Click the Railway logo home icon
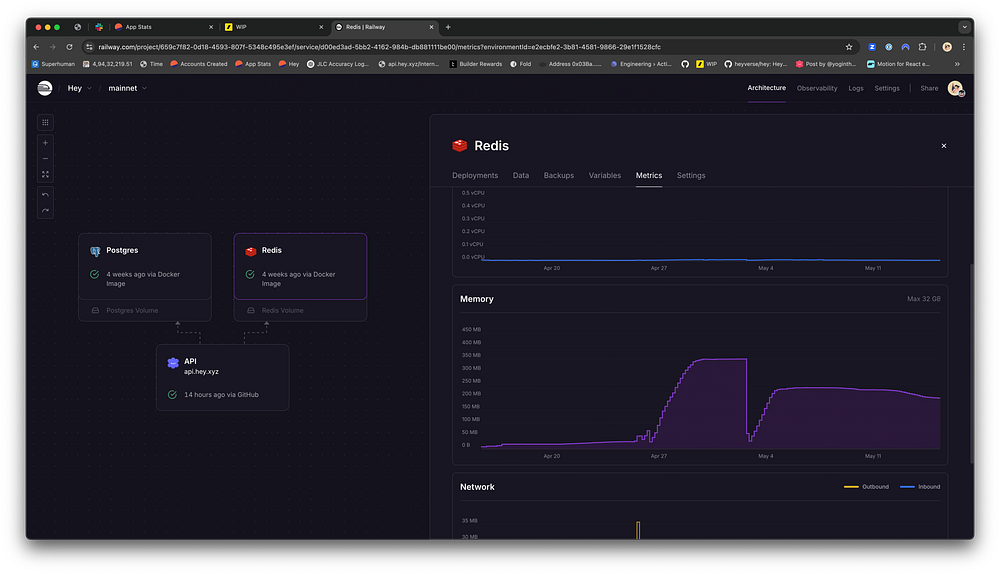This screenshot has height=574, width=1000. [45, 88]
